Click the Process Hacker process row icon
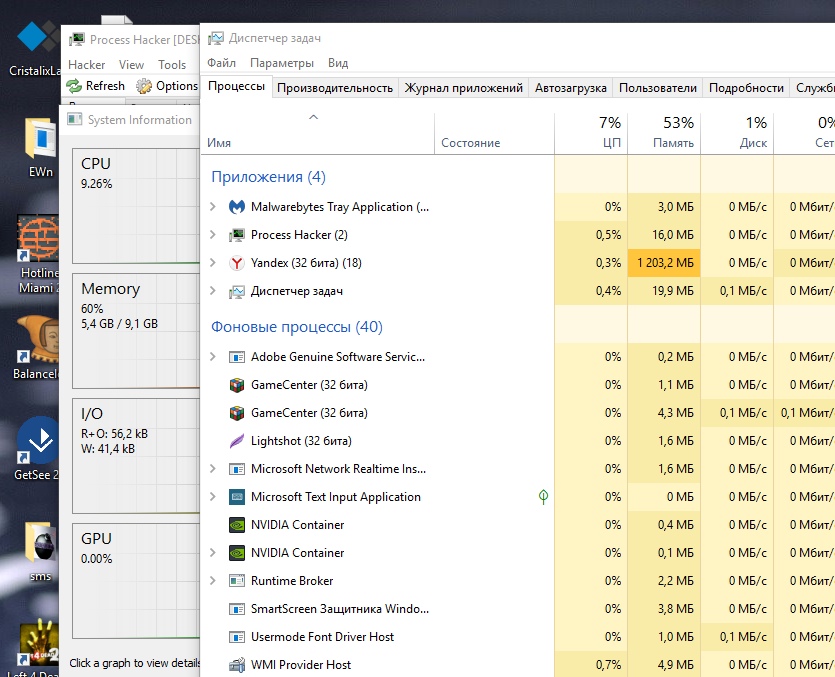This screenshot has width=835, height=677. click(x=237, y=235)
